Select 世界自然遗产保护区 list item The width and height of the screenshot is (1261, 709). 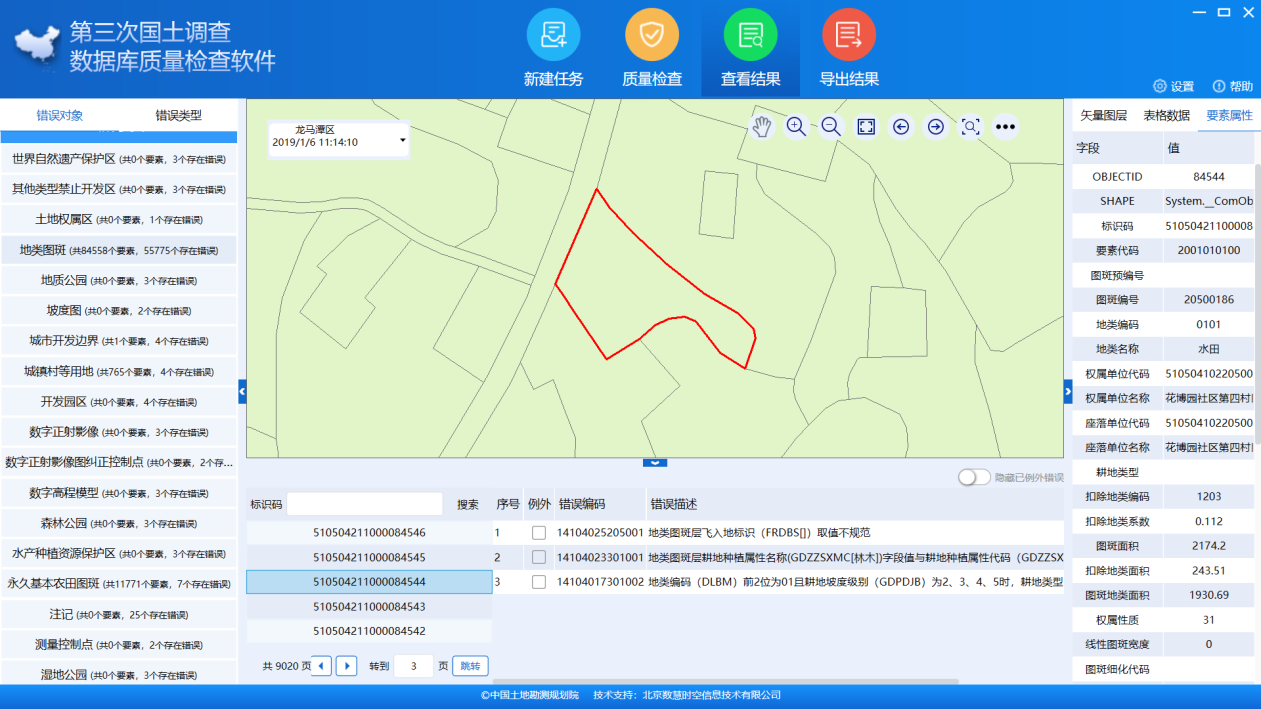tap(118, 159)
